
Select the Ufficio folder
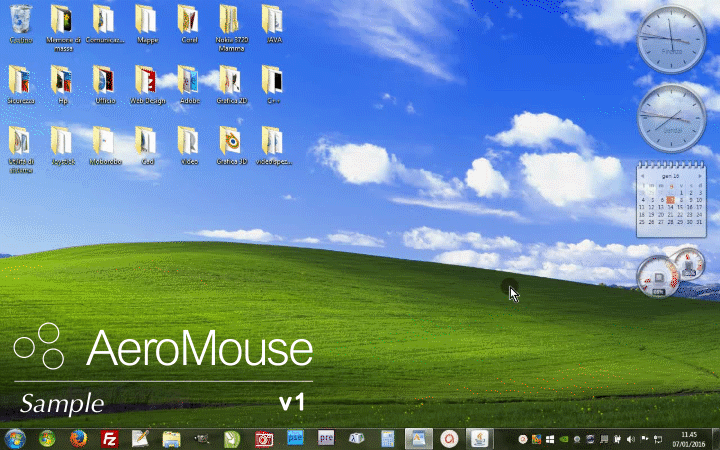click(105, 84)
